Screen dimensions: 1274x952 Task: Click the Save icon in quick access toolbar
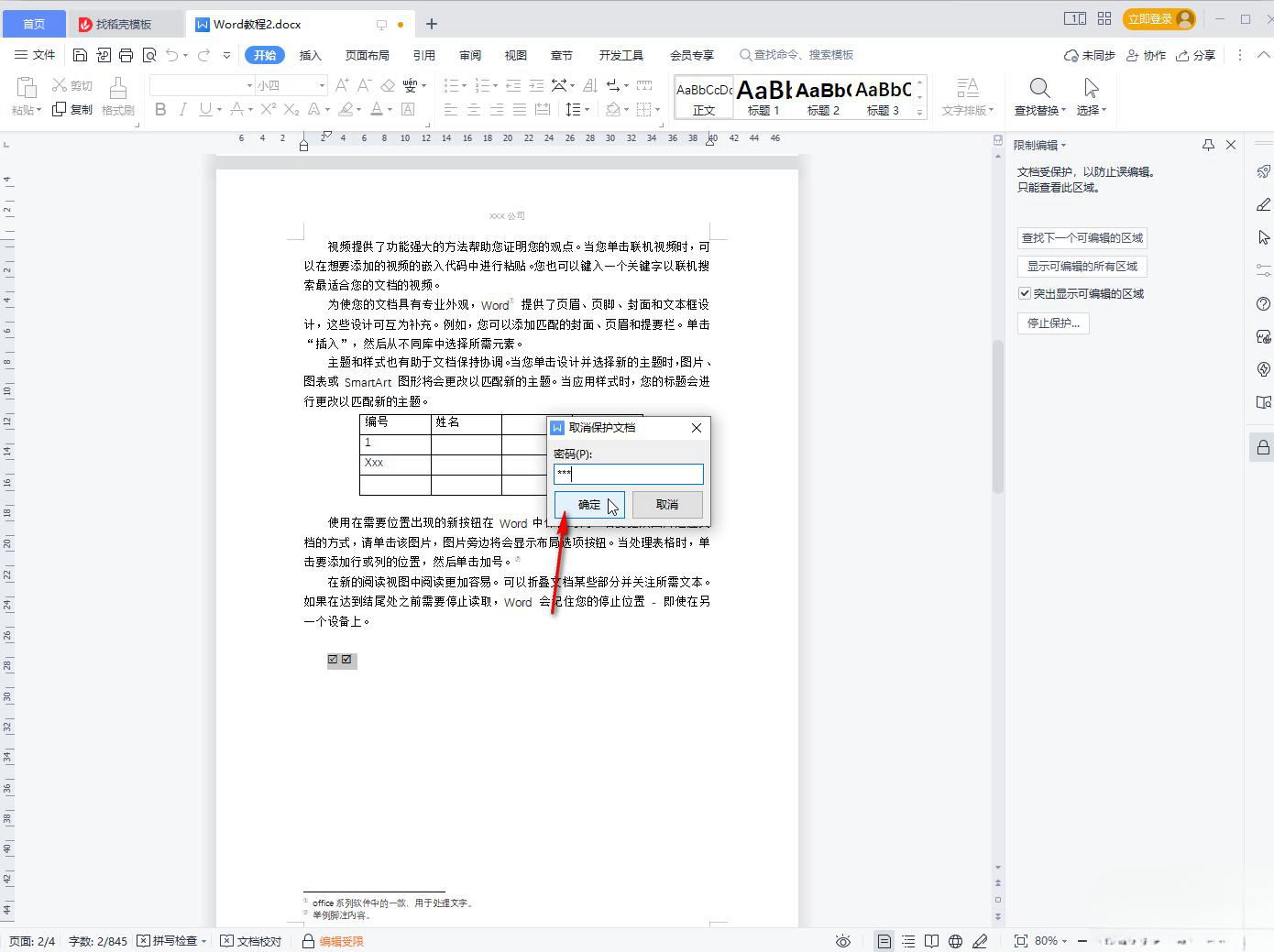coord(80,55)
